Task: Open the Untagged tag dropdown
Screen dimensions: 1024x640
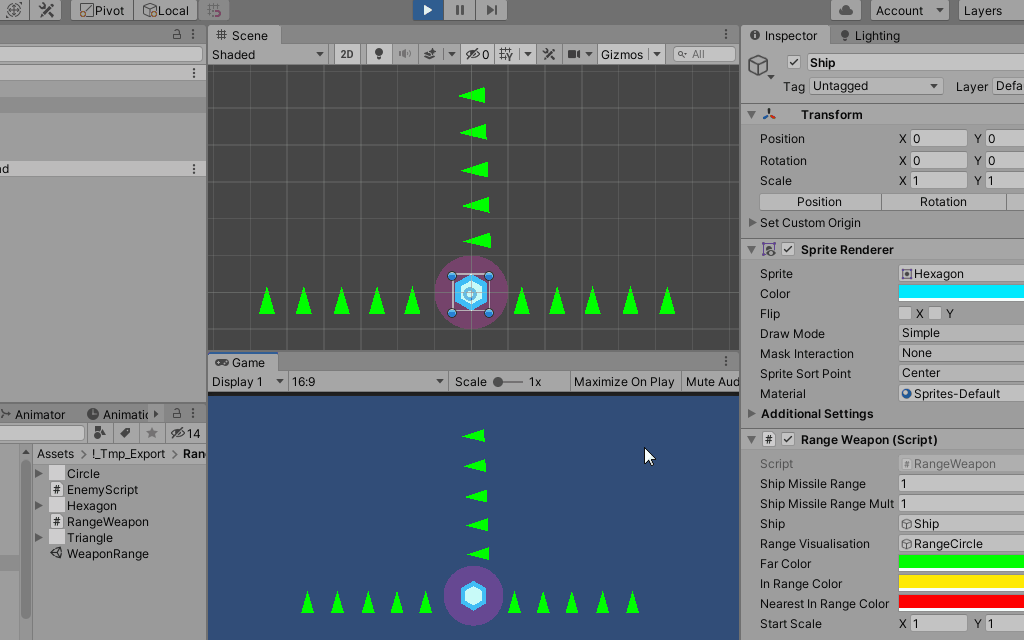Action: (x=875, y=86)
